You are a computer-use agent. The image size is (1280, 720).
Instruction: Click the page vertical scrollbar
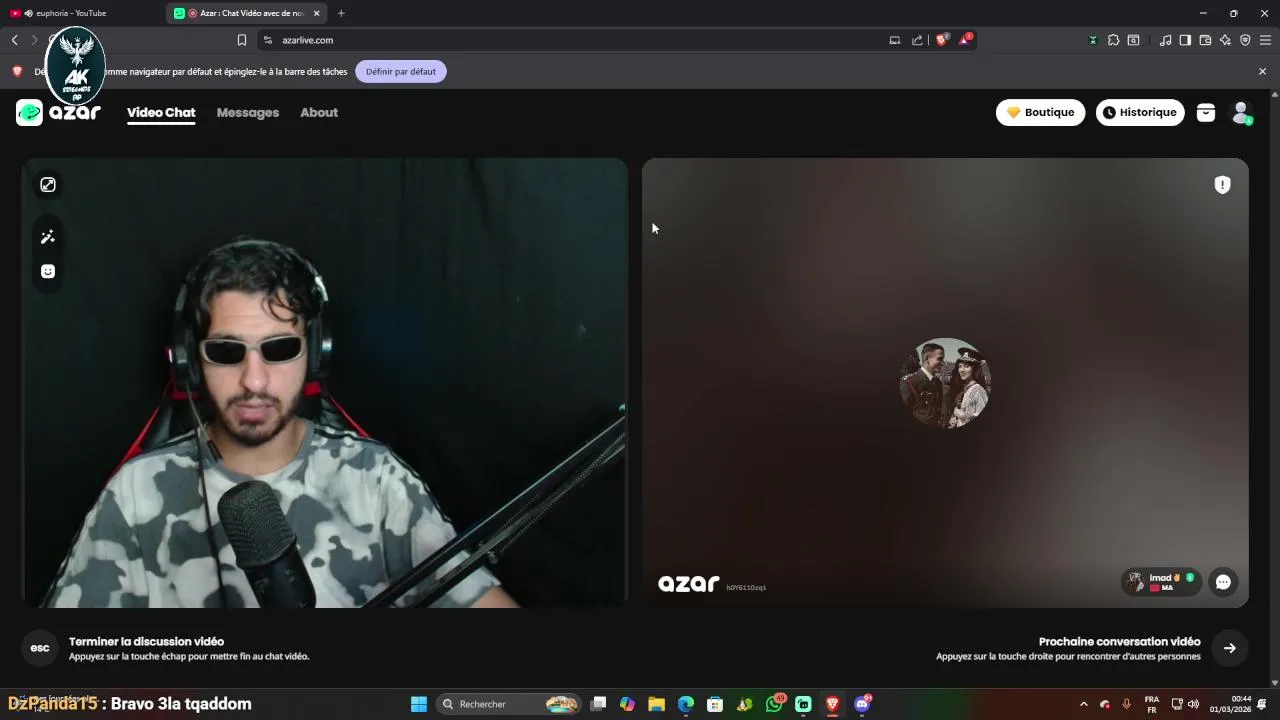[1274, 387]
